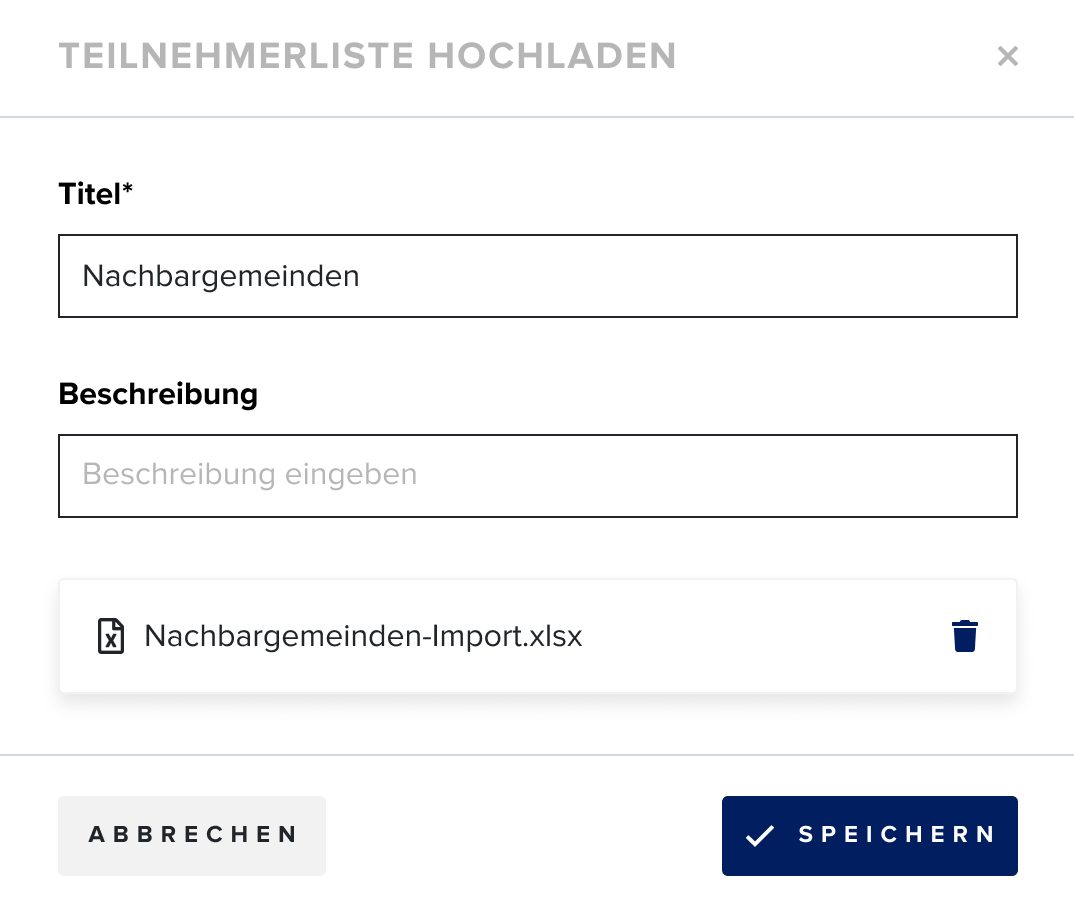The height and width of the screenshot is (912, 1074).
Task: Click the SPEICHERN label text
Action: tap(897, 835)
